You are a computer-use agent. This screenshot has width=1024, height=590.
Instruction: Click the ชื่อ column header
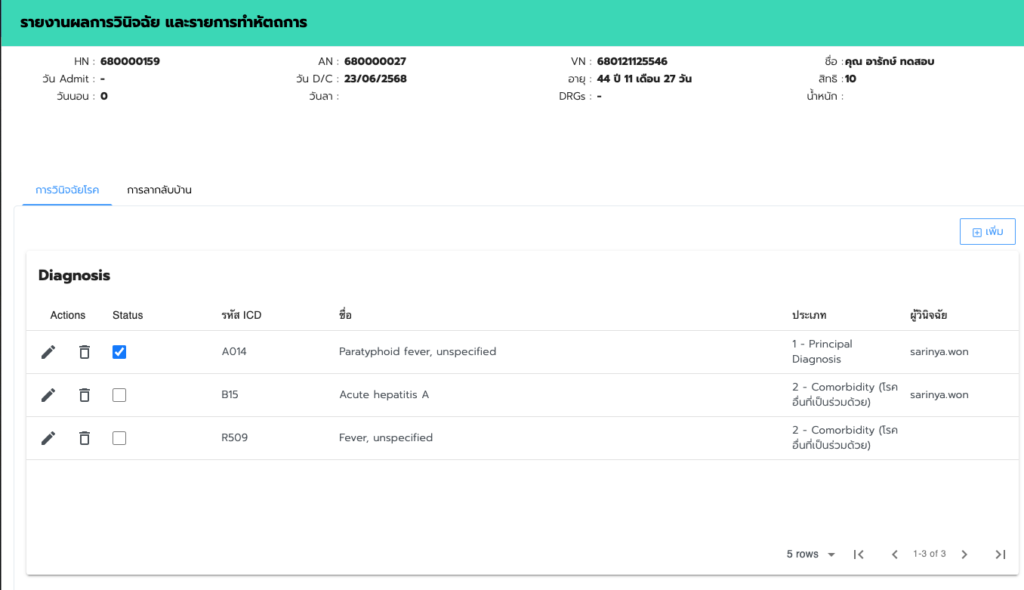click(345, 315)
